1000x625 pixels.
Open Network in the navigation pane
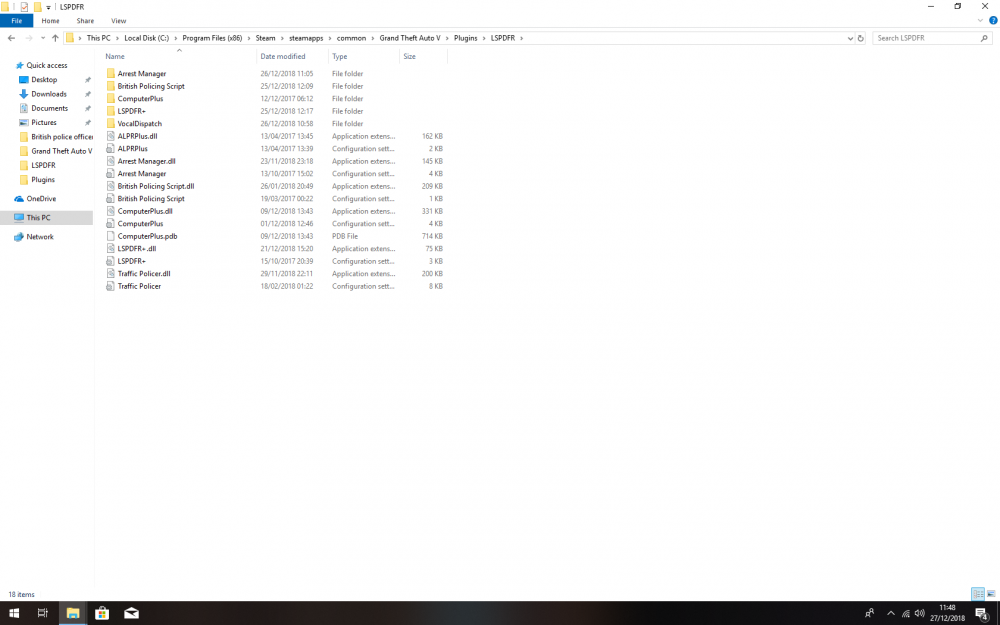coord(40,237)
